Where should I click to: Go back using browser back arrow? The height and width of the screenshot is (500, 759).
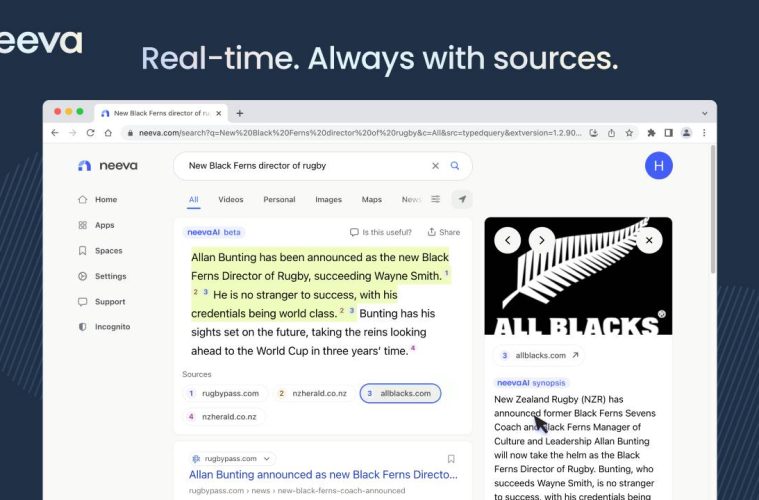coord(55,133)
